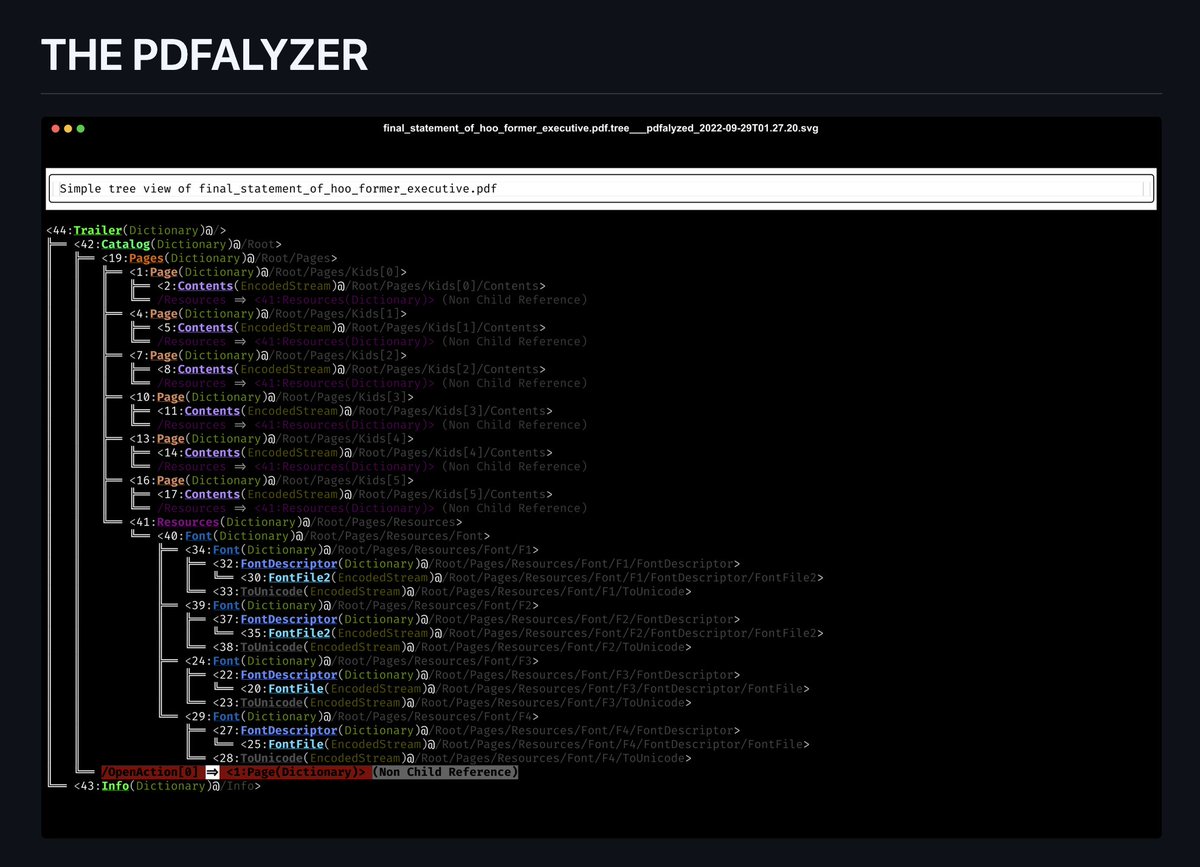This screenshot has width=1200, height=867.
Task: Click the <32:FontDescriptor row for F1
Action: pyautogui.click(x=476, y=564)
